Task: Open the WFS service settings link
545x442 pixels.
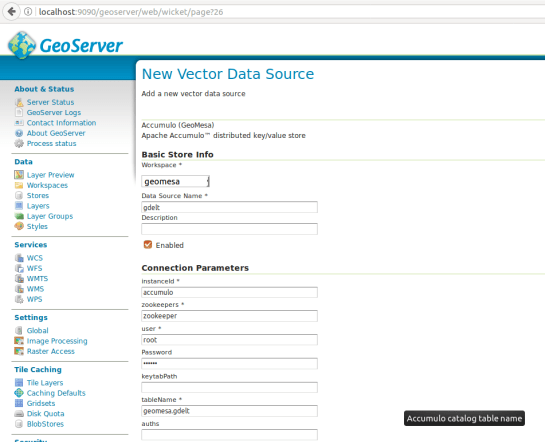Action: click(34, 268)
